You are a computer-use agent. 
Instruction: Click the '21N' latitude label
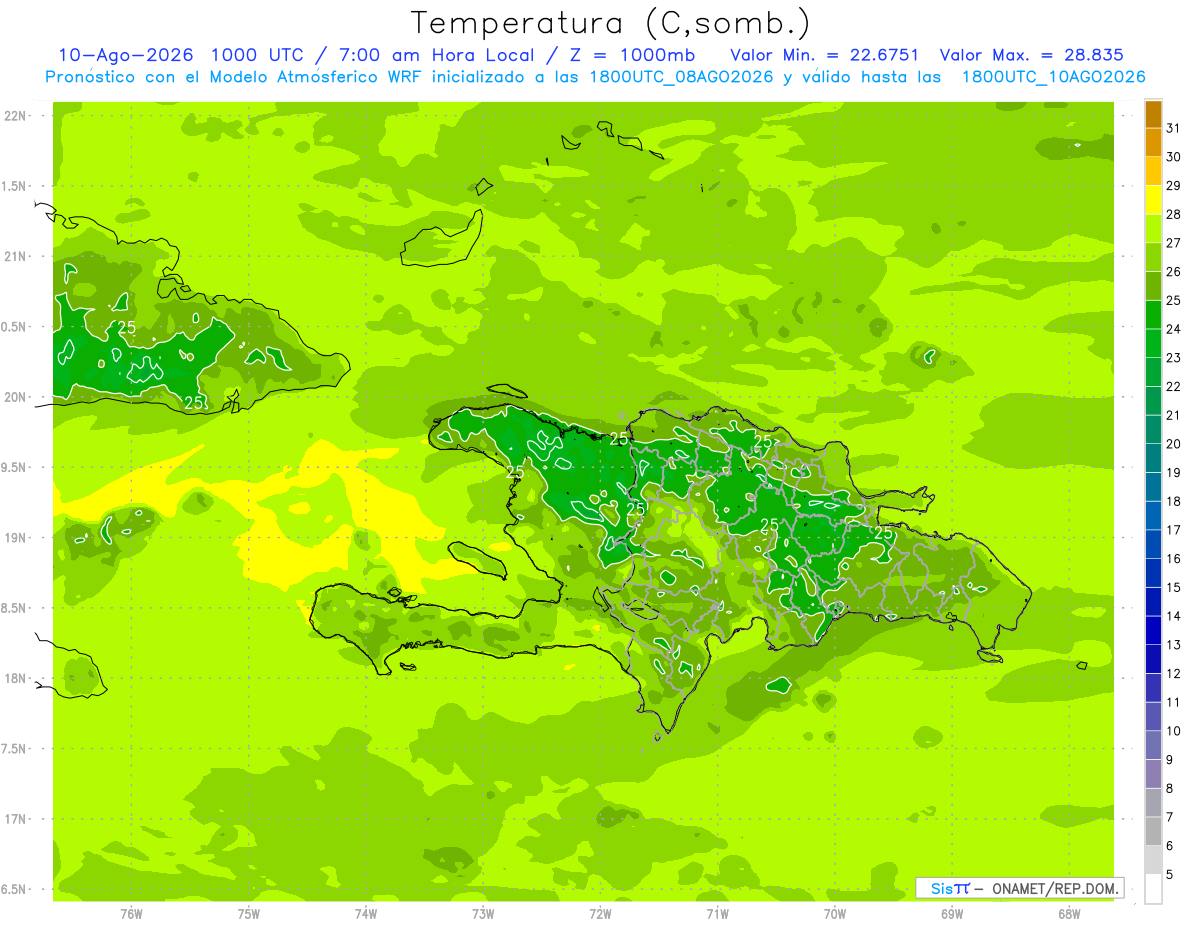click(x=17, y=257)
